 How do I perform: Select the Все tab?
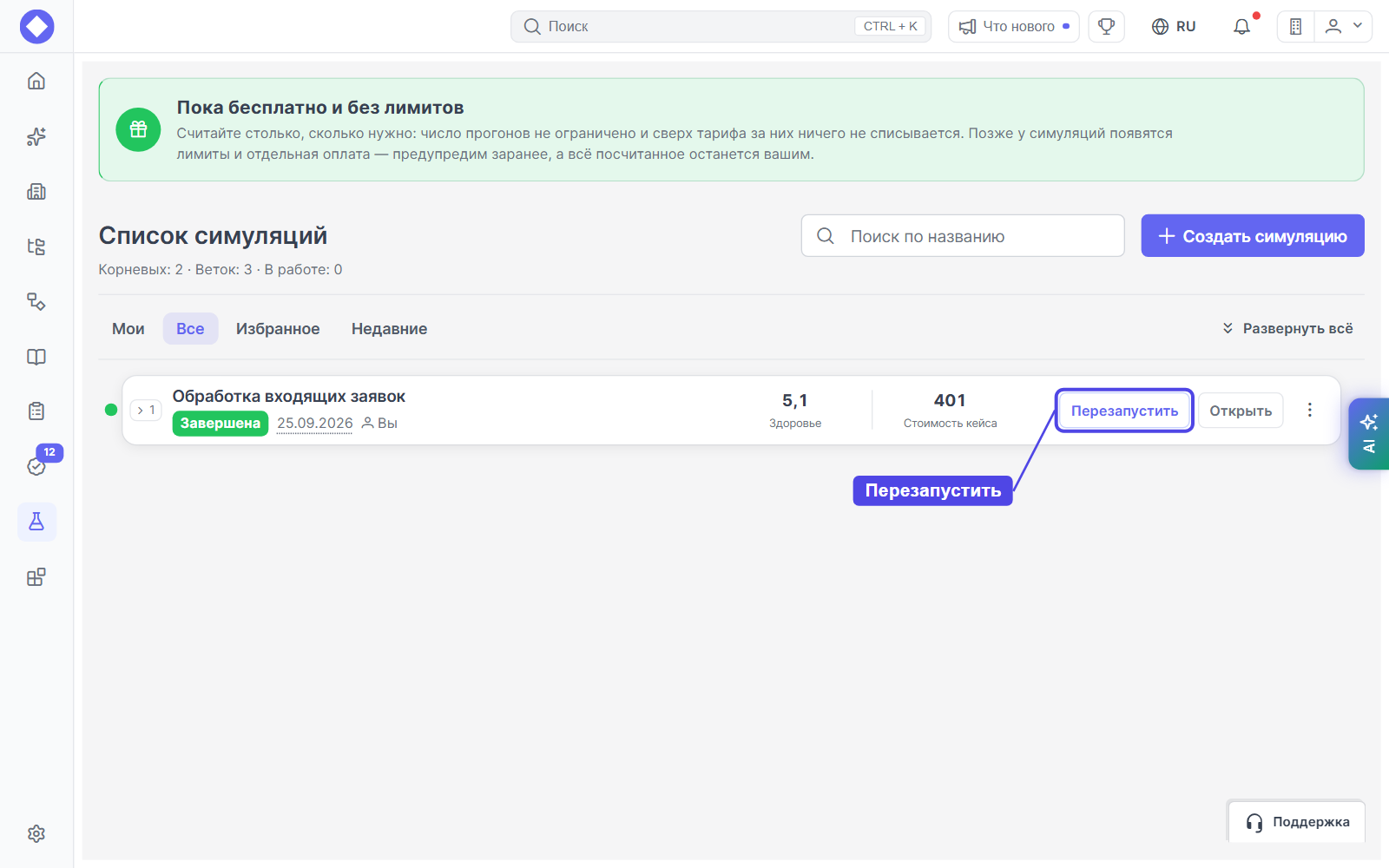point(190,329)
